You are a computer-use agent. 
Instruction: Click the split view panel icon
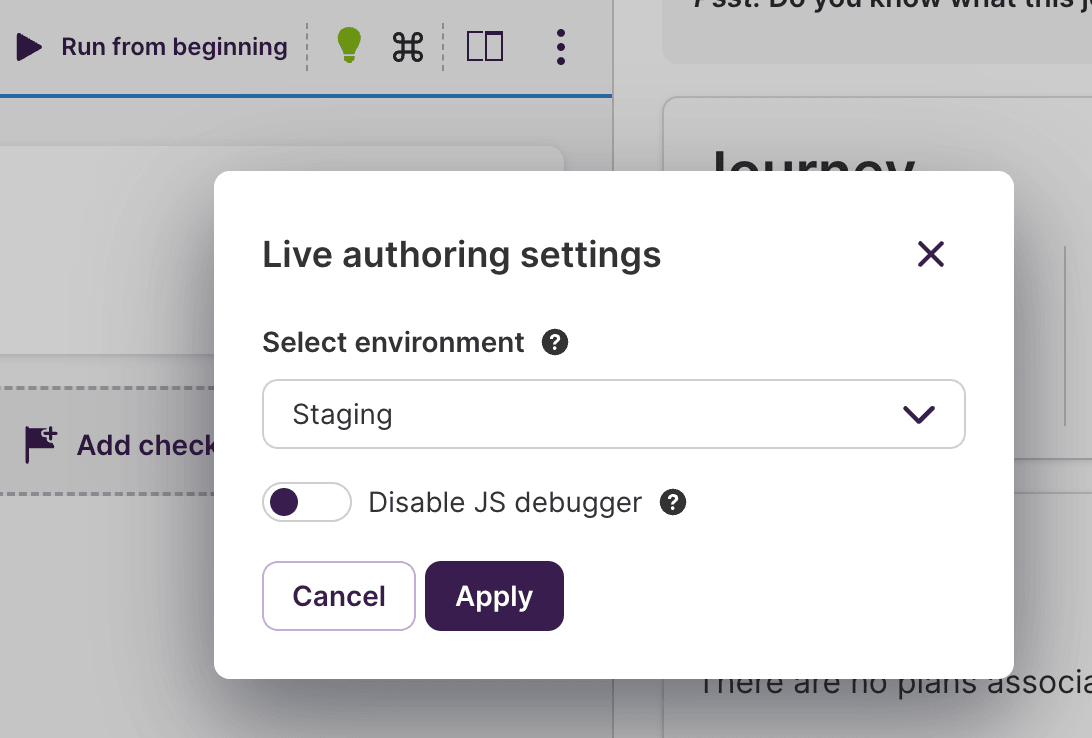click(486, 46)
